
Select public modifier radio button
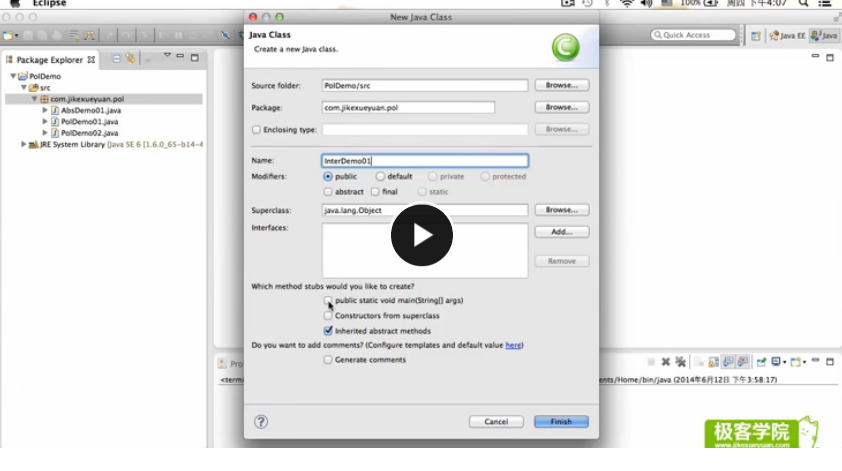pos(328,176)
